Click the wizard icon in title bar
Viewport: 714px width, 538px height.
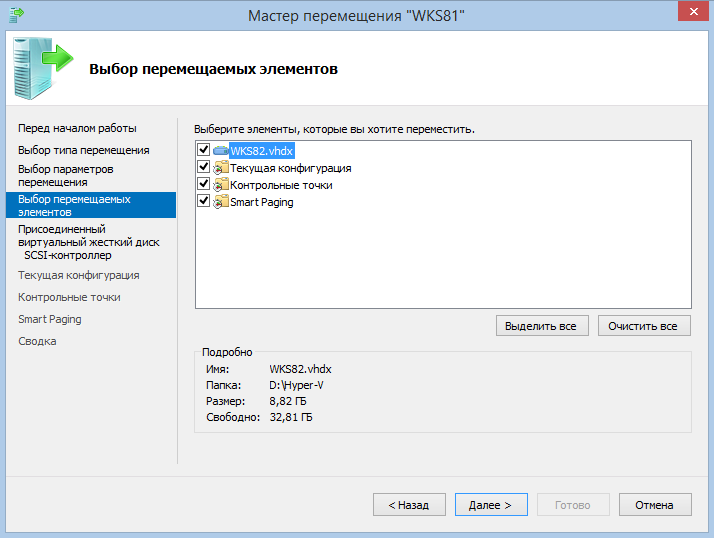click(15, 13)
